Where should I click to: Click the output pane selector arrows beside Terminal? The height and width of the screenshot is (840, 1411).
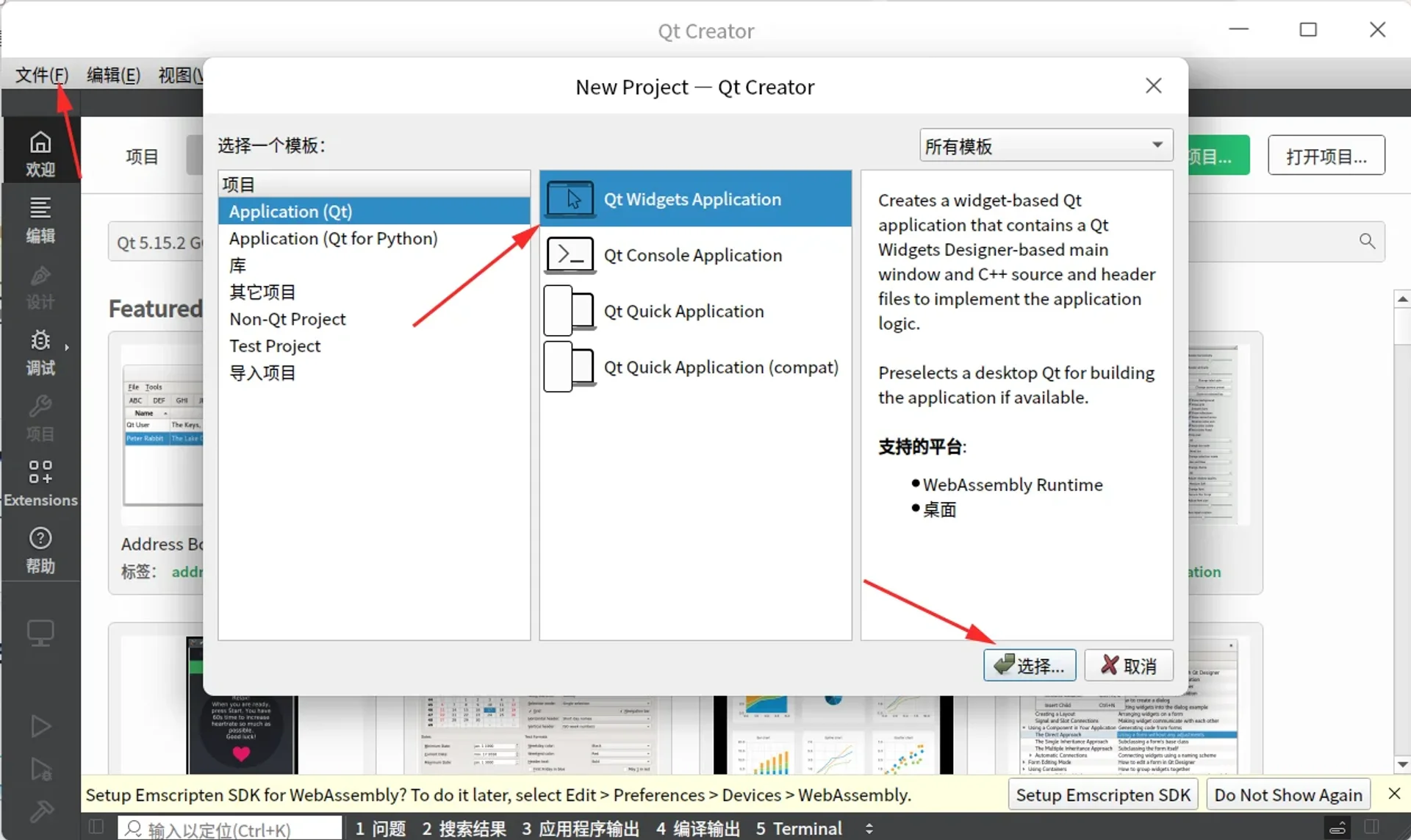click(x=867, y=828)
